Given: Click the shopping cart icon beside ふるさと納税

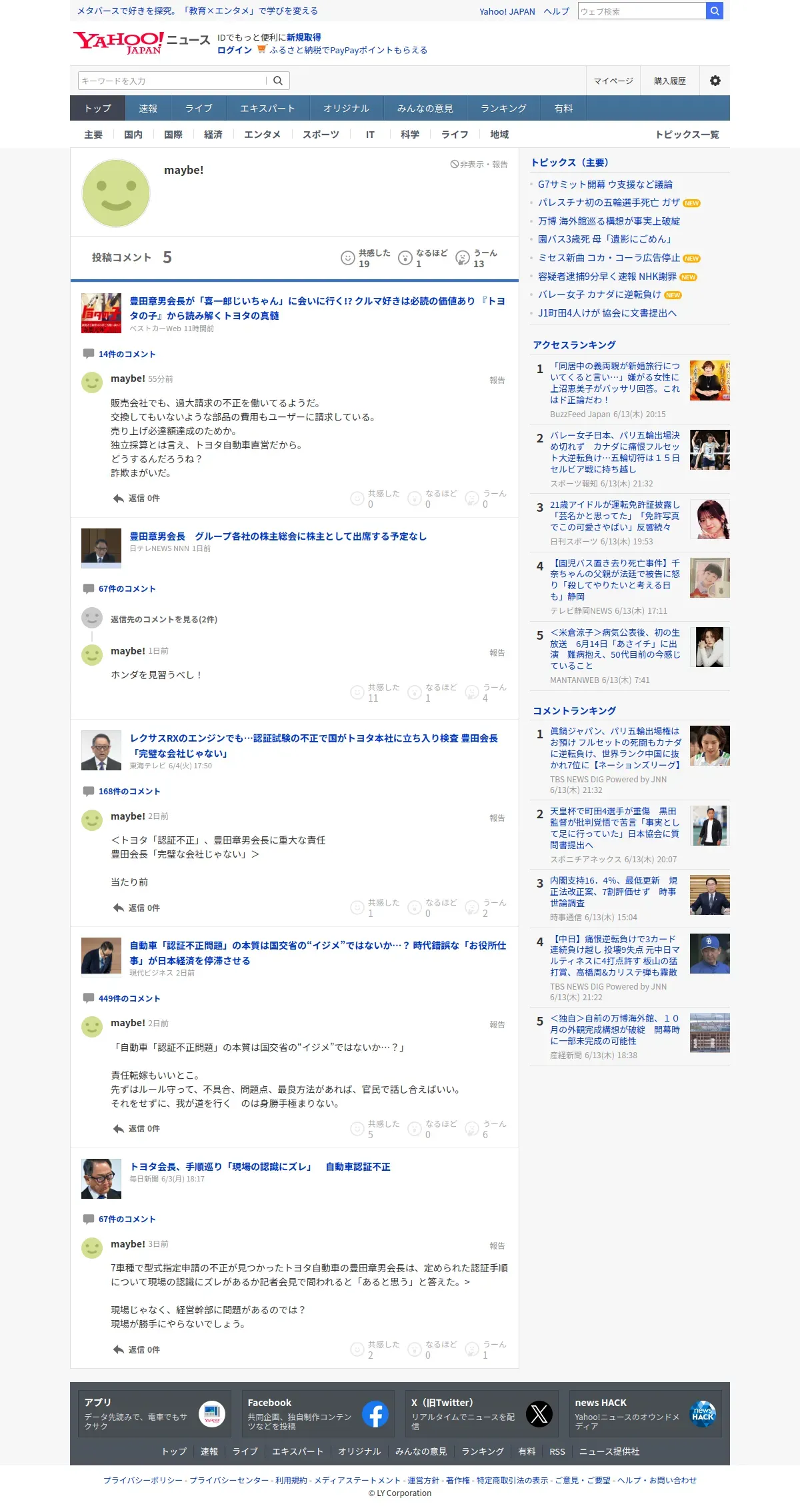Looking at the screenshot, I should pyautogui.click(x=261, y=49).
